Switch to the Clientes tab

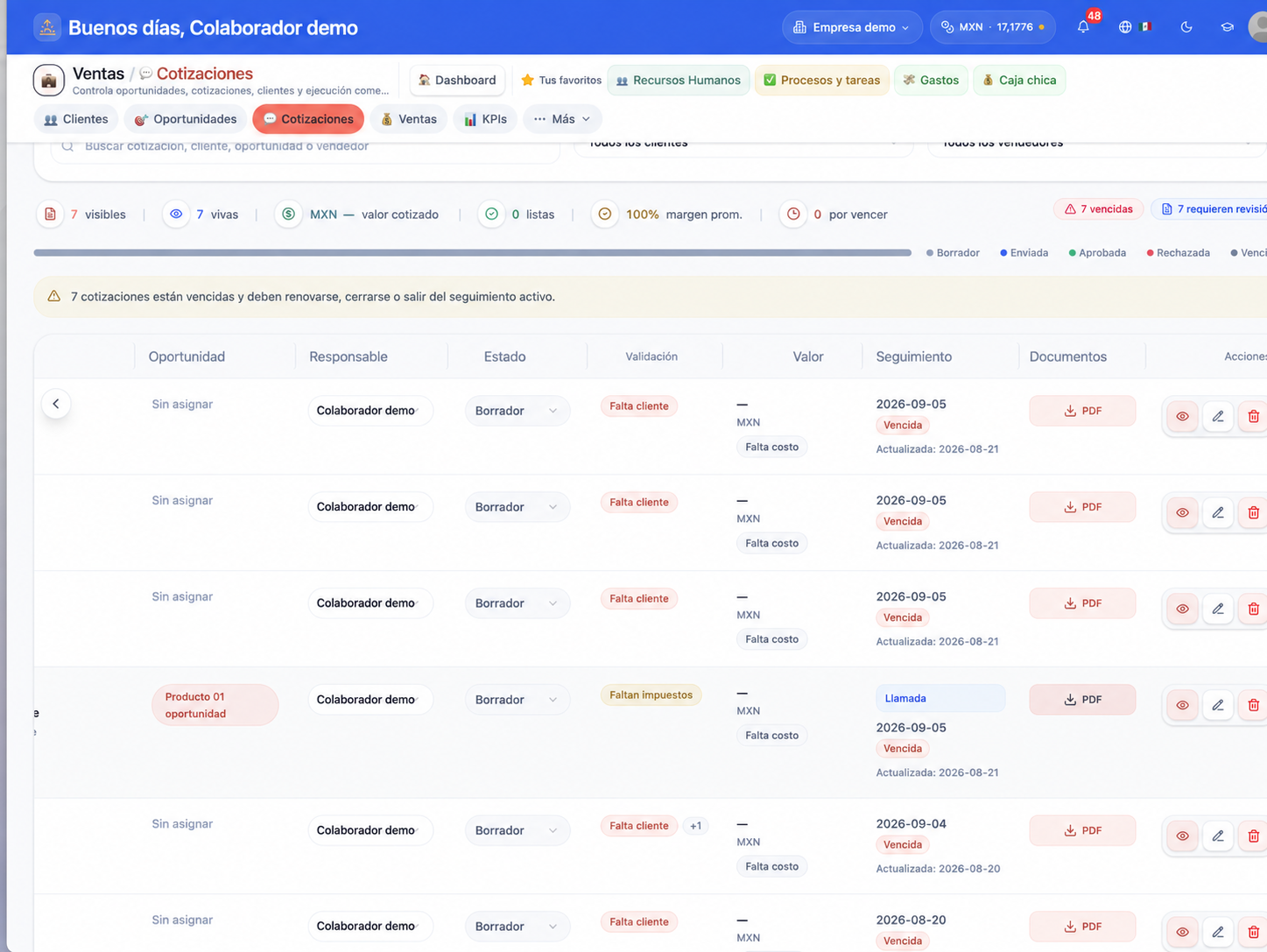[76, 119]
